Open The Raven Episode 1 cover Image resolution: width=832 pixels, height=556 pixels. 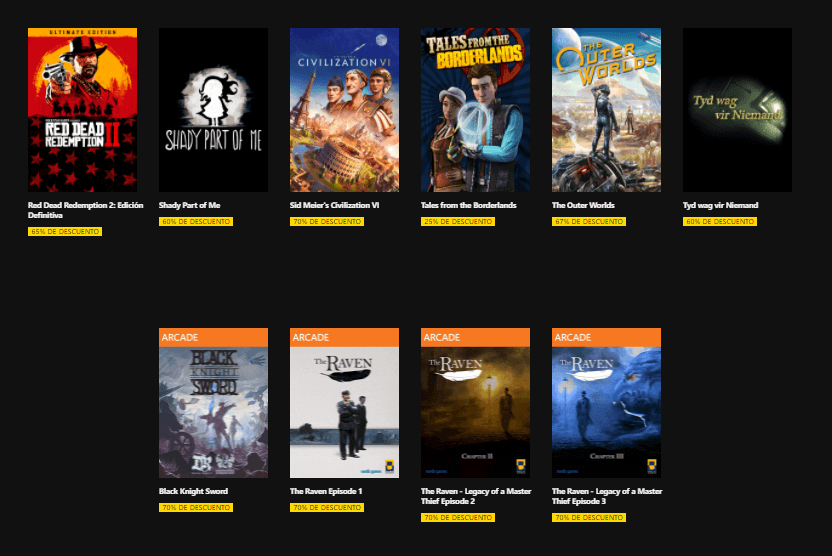[344, 403]
